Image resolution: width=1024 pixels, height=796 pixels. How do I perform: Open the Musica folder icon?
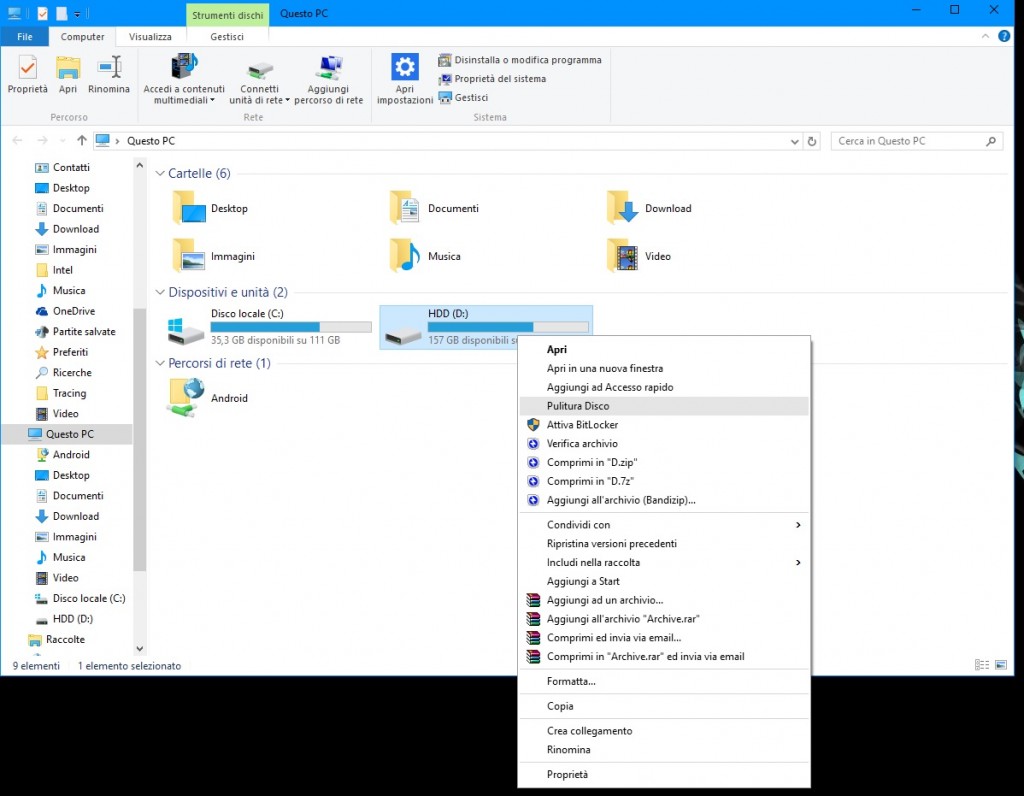tap(405, 256)
